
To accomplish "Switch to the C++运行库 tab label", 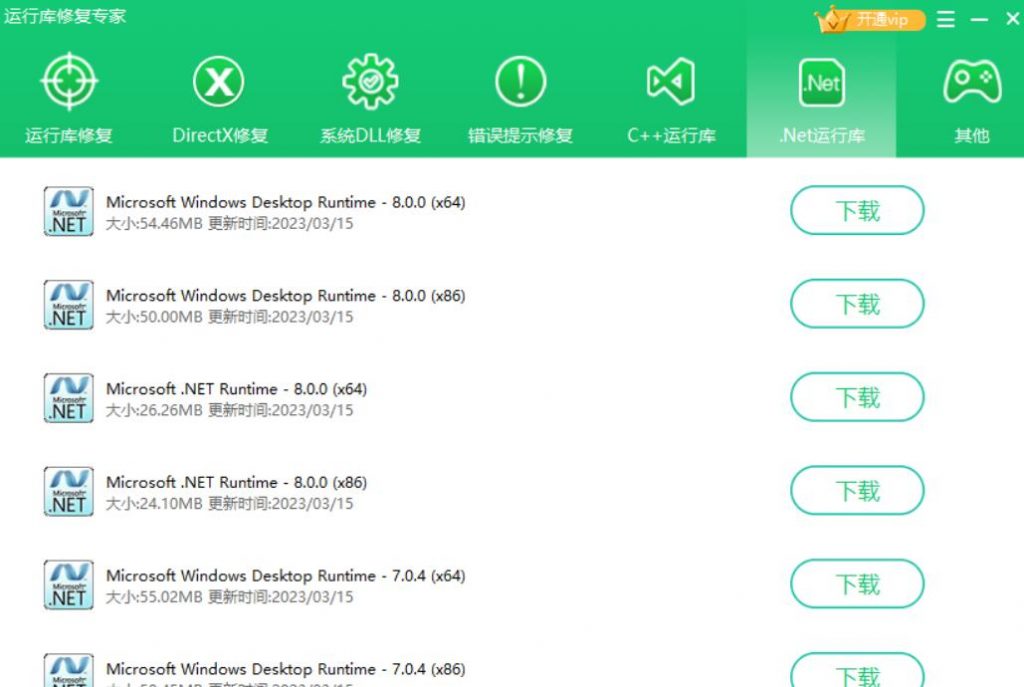I will click(x=671, y=136).
